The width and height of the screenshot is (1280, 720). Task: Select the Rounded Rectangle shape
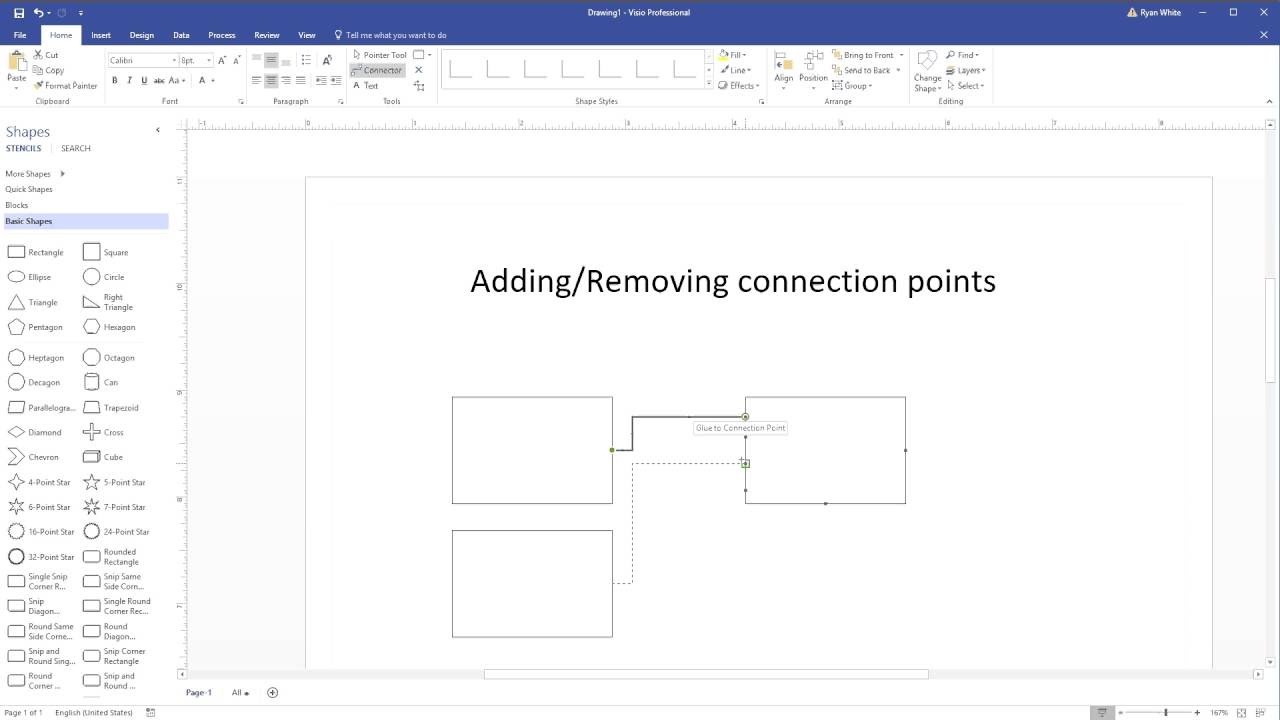(x=111, y=557)
